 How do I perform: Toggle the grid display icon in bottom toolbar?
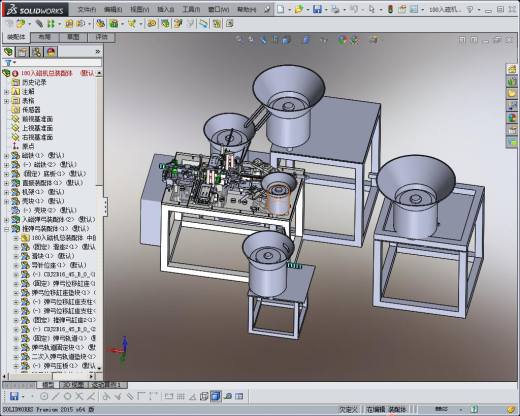coord(180,396)
